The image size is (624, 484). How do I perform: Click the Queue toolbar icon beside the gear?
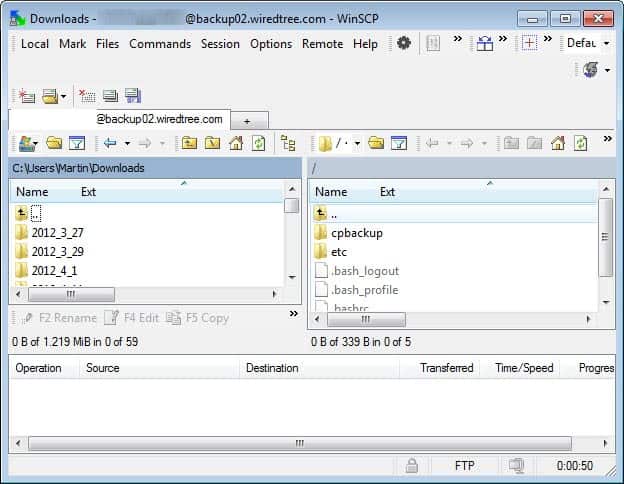433,43
